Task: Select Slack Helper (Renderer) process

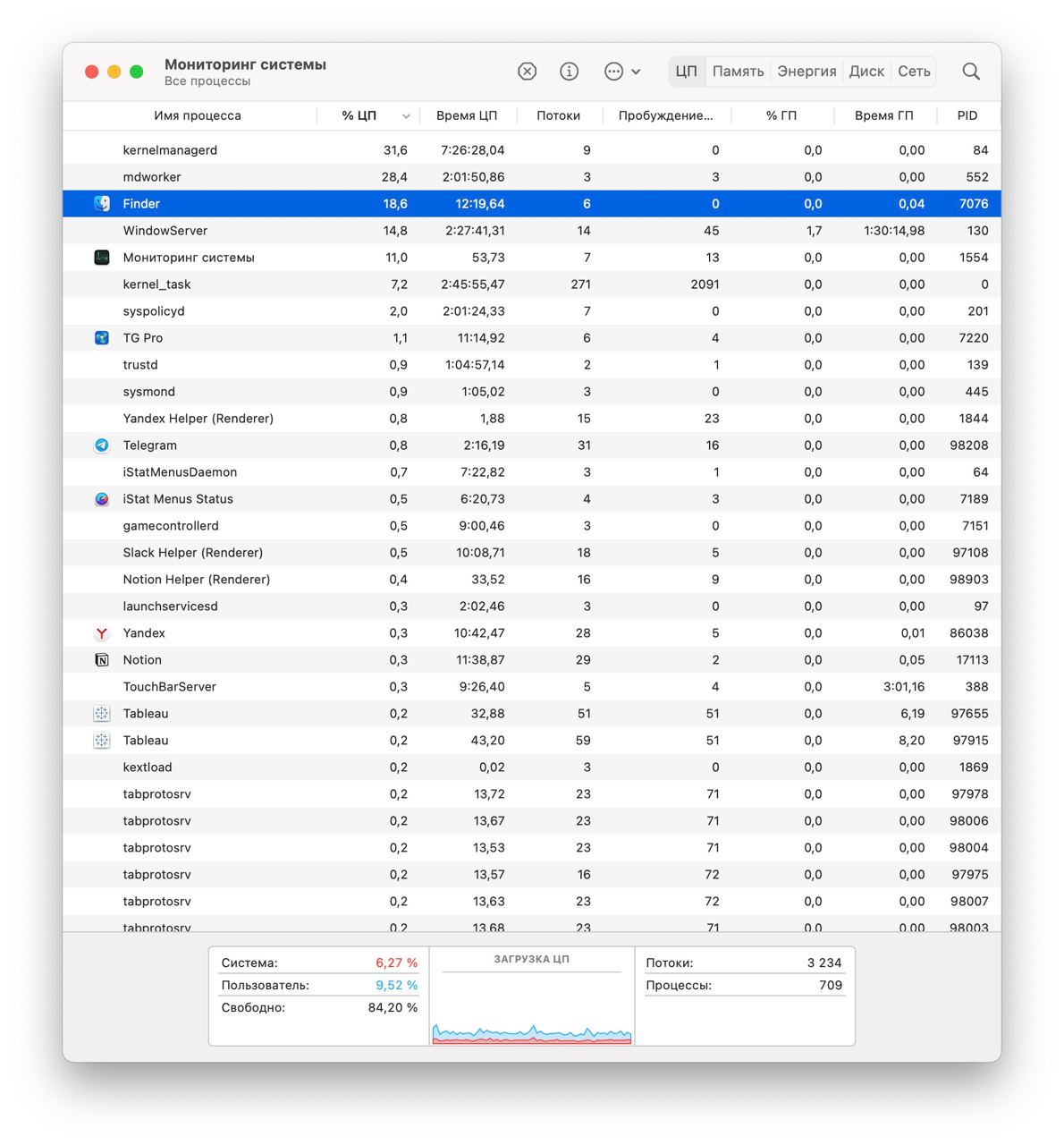Action: (532, 553)
